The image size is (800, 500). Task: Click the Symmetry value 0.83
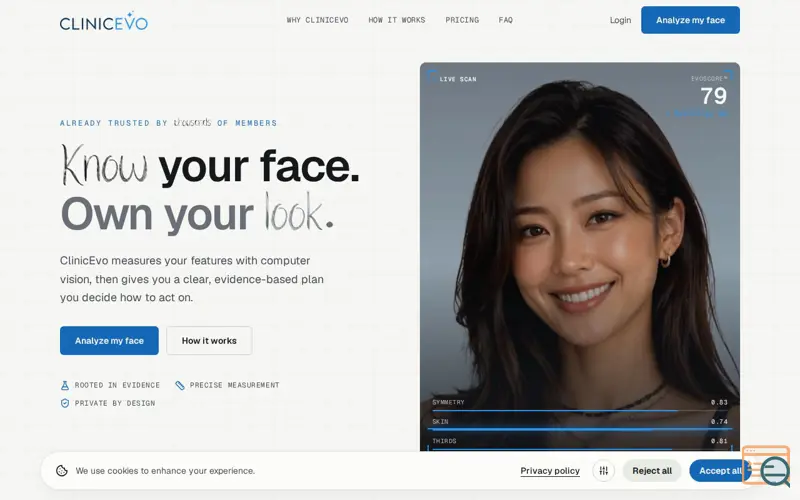click(x=719, y=403)
